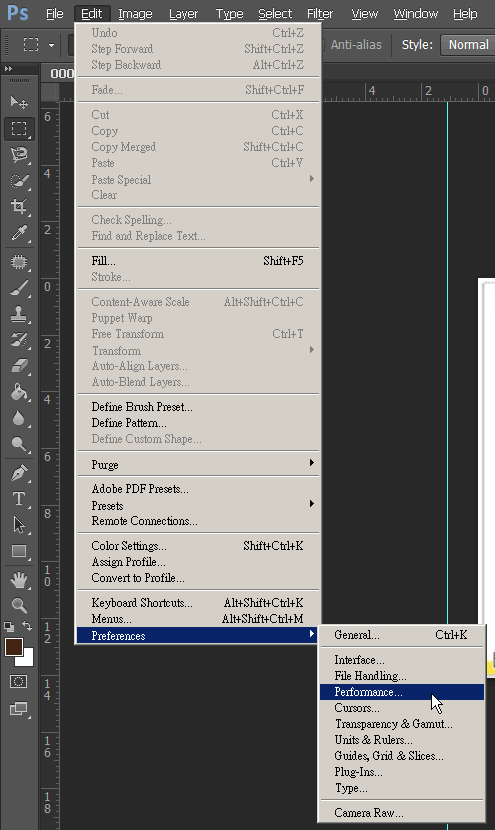The image size is (495, 830).
Task: Expand the tools panel with double arrows
Action: click(x=8, y=68)
